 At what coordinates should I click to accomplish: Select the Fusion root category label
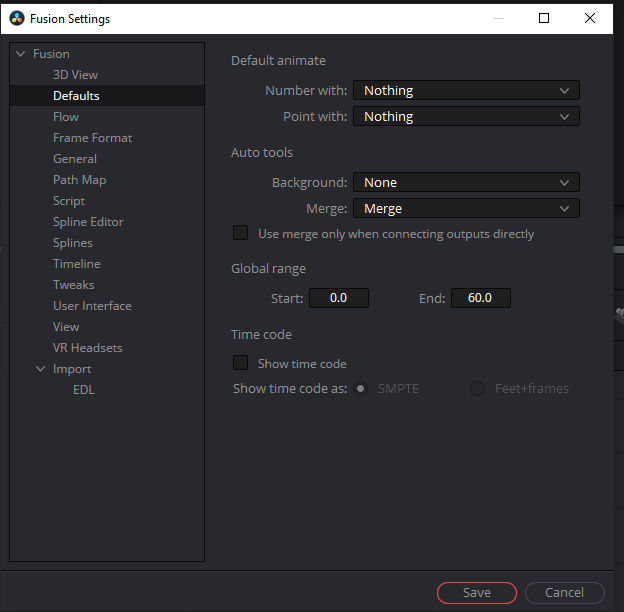[51, 54]
